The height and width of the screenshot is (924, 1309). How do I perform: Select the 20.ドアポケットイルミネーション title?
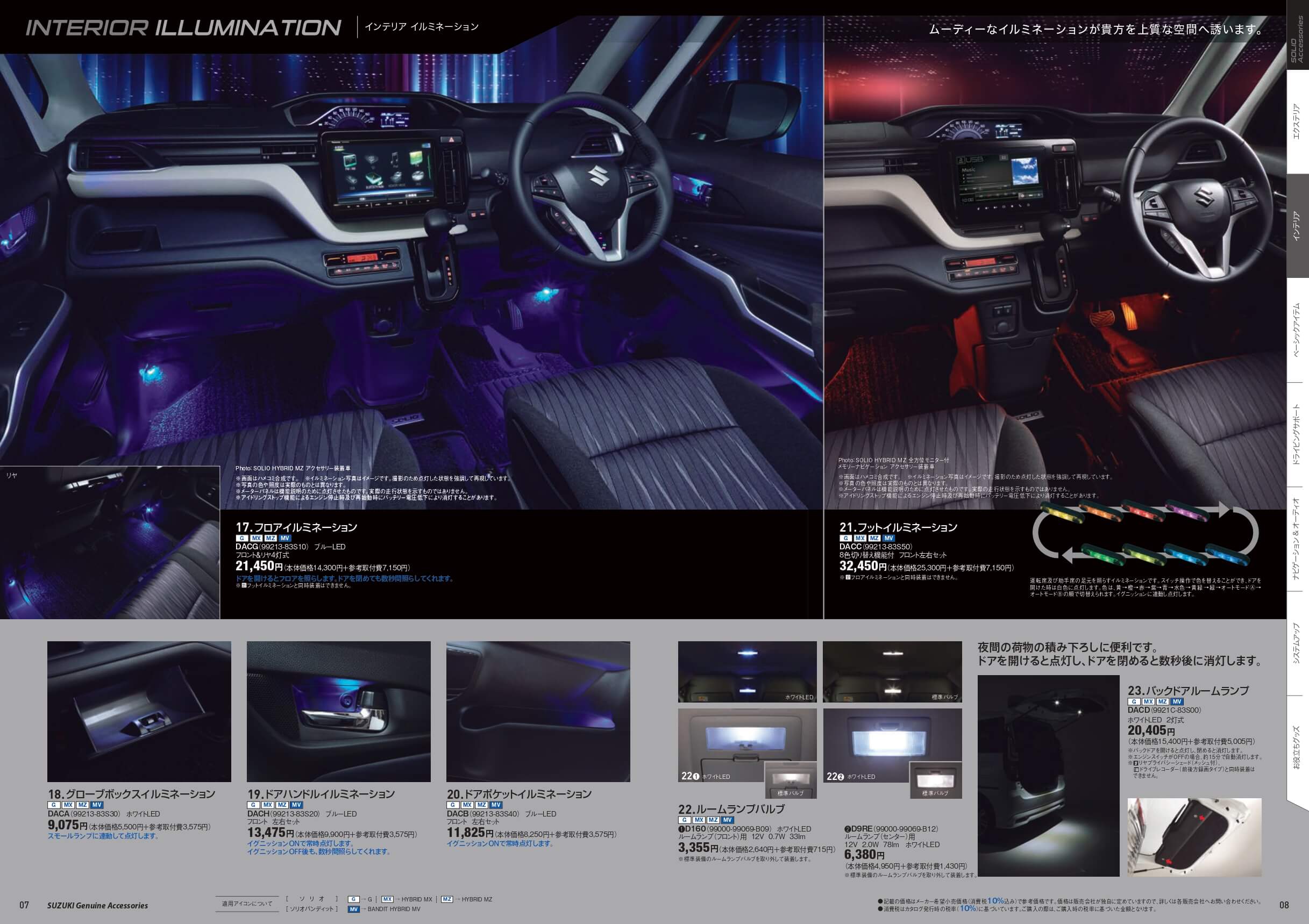(x=520, y=793)
